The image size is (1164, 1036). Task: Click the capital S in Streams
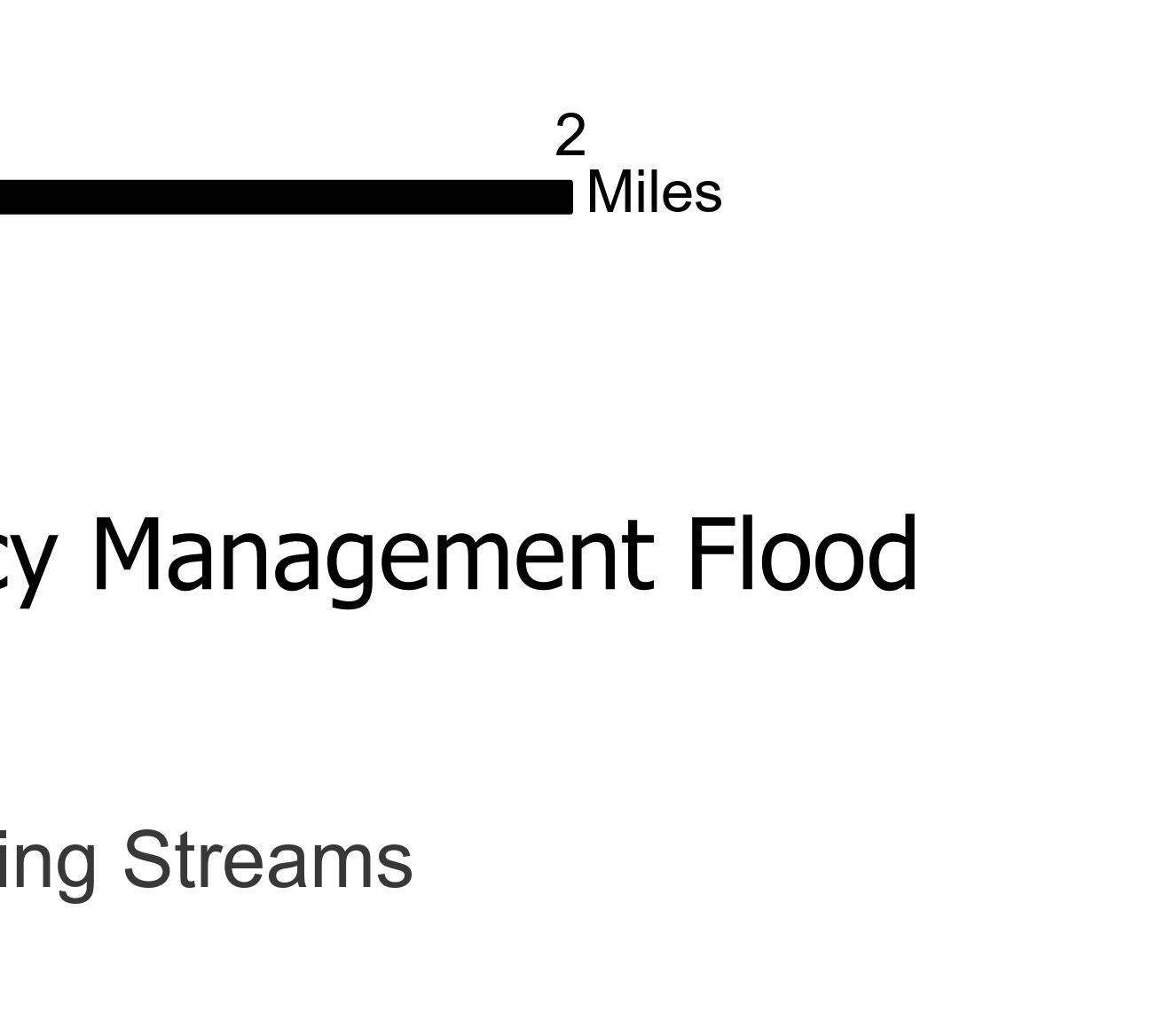tap(146, 859)
